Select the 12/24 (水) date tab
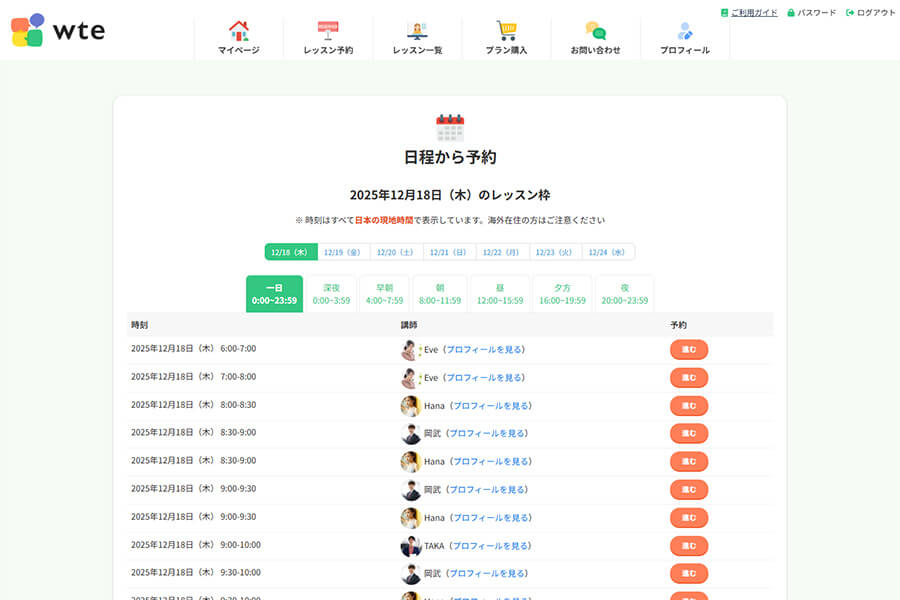This screenshot has width=900, height=600. [x=607, y=252]
